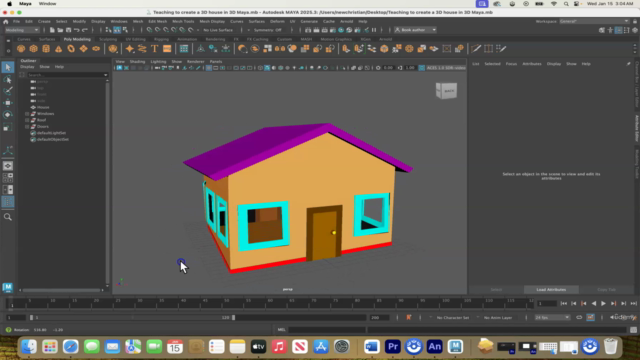Click the Maya home icon
Screen dimensions: 640x360
pyautogui.click(x=6, y=21)
